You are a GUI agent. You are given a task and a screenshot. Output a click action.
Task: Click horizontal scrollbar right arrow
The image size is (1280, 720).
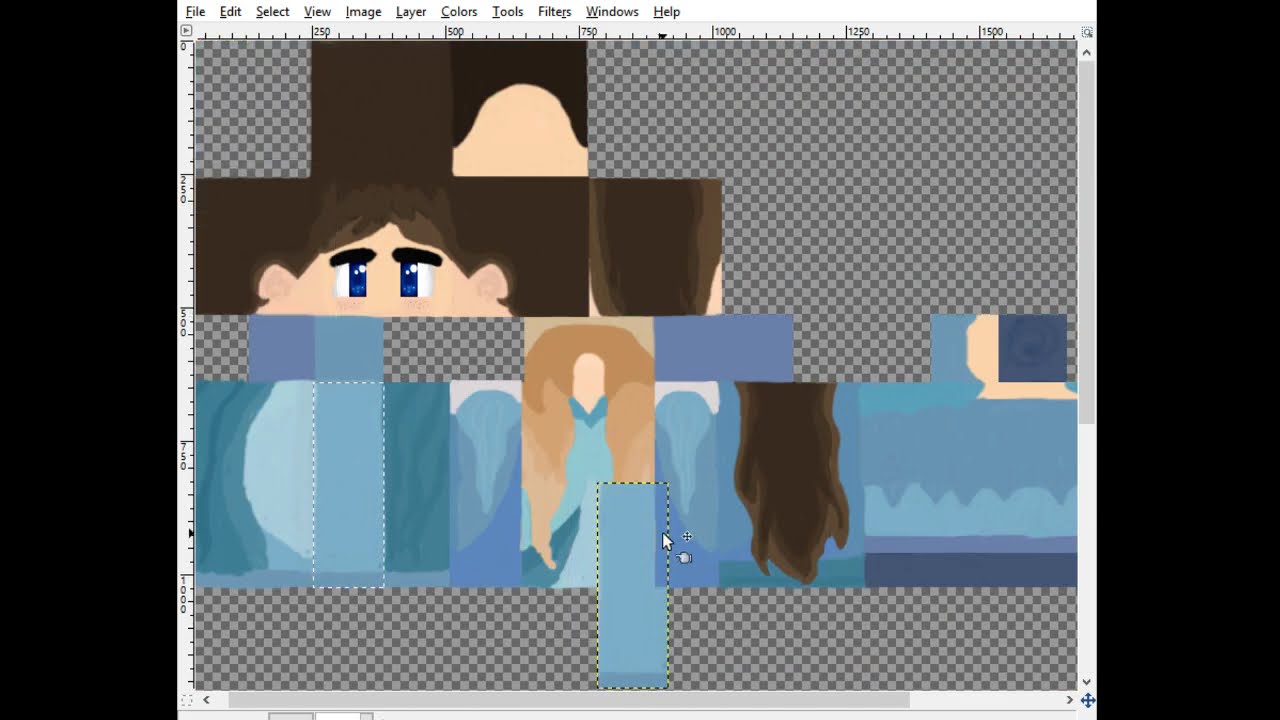click(x=1069, y=700)
